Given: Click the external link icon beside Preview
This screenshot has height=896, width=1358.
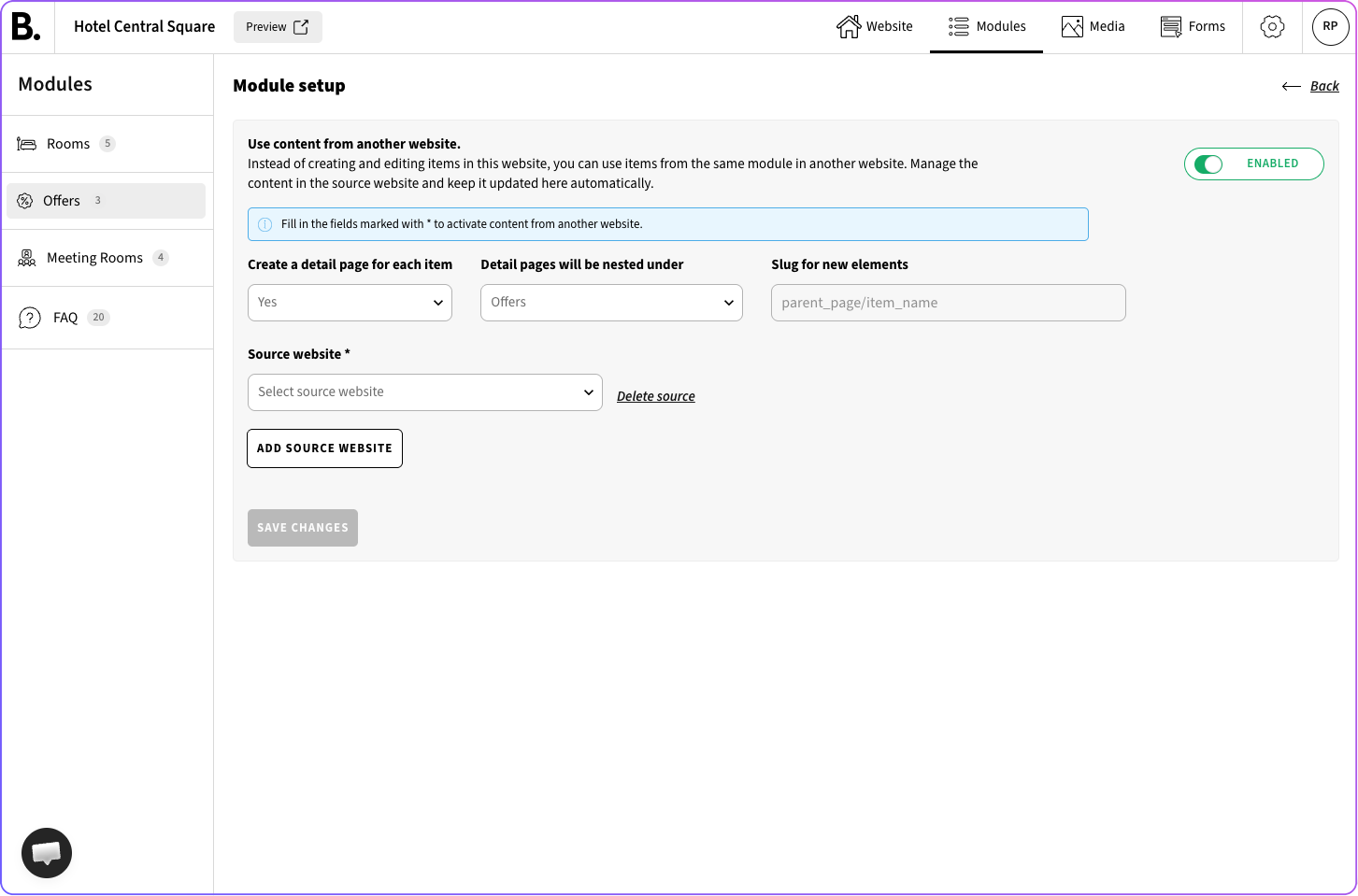Looking at the screenshot, I should click(x=301, y=27).
